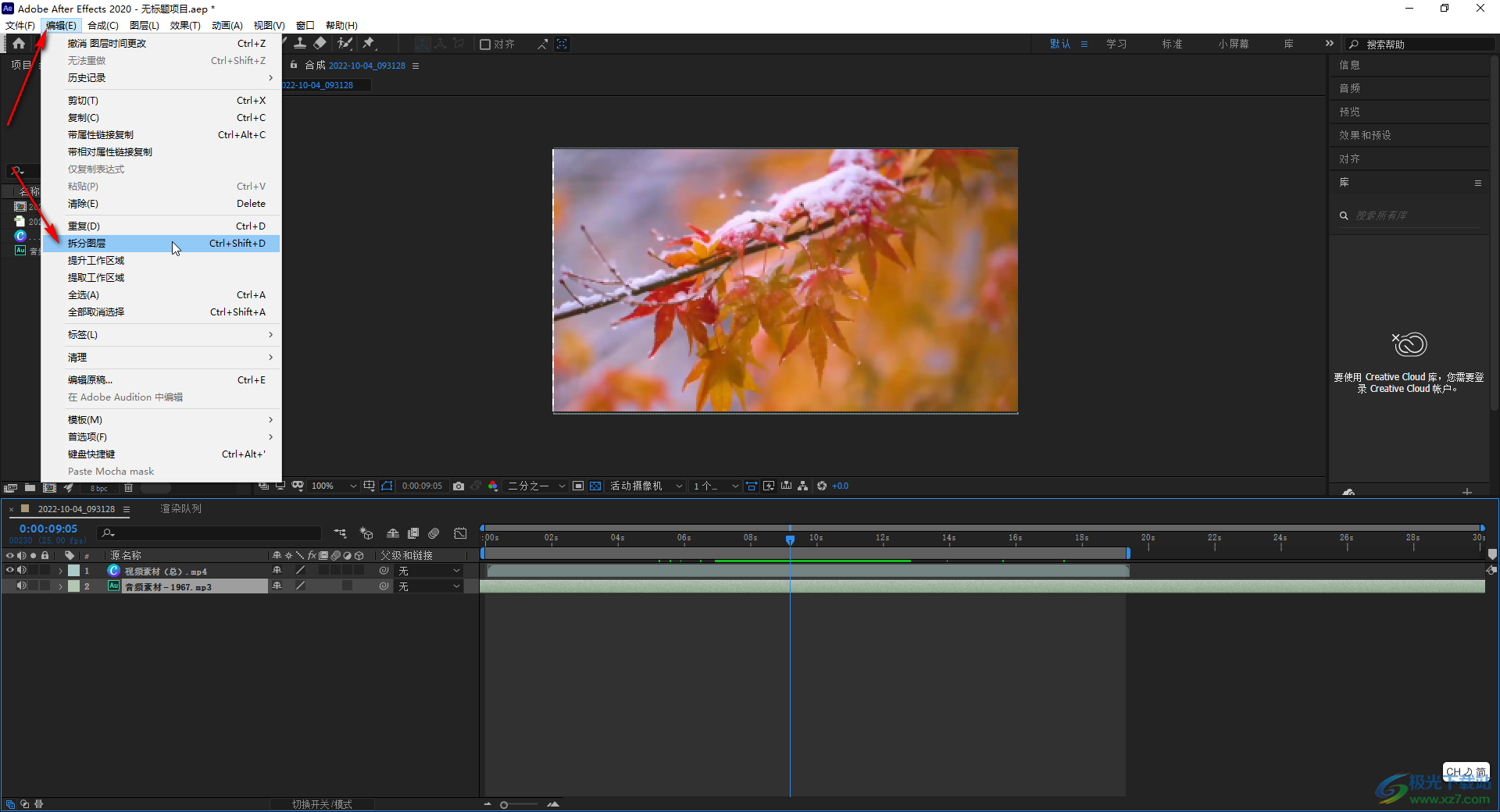This screenshot has width=1500, height=812.
Task: Toggle the 对齐 snapping checkbox
Action: tap(485, 45)
